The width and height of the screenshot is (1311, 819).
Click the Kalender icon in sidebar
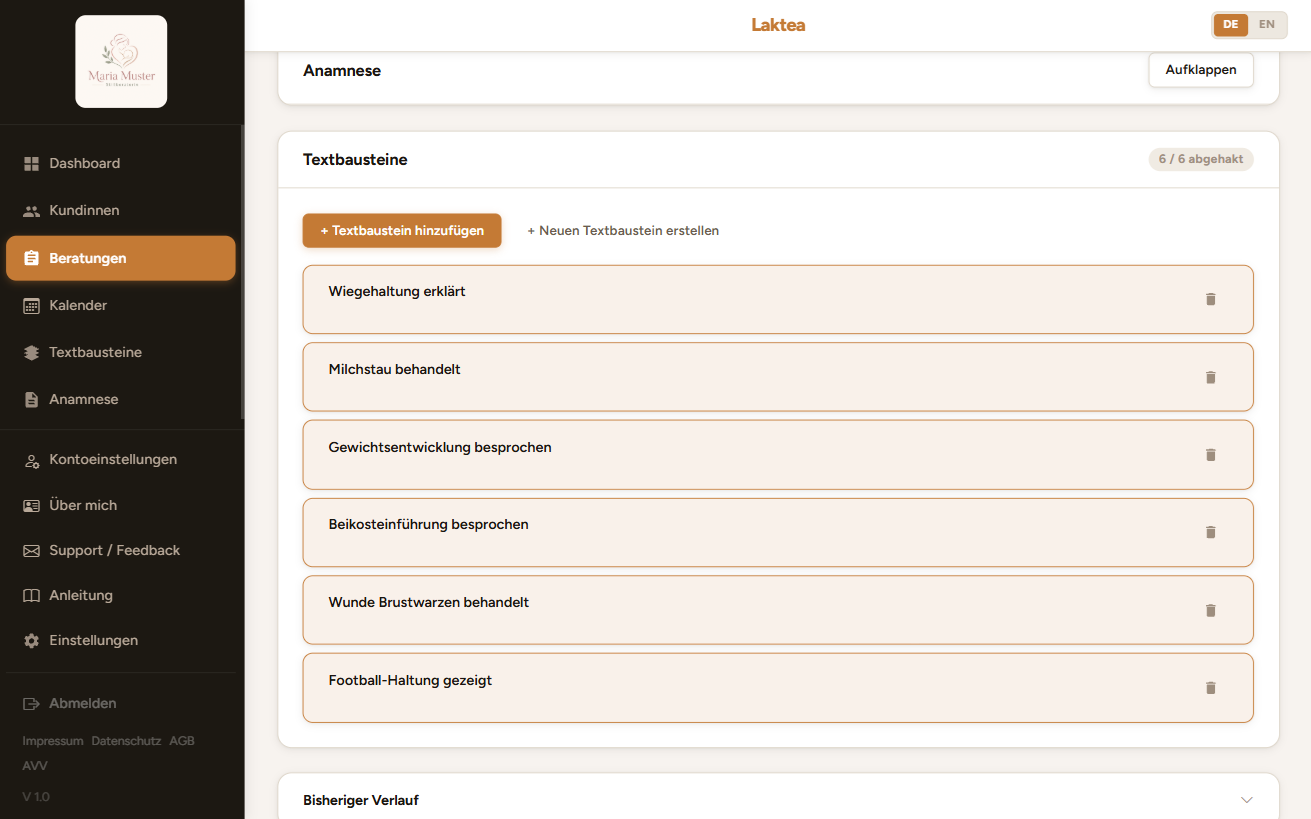pos(31,305)
